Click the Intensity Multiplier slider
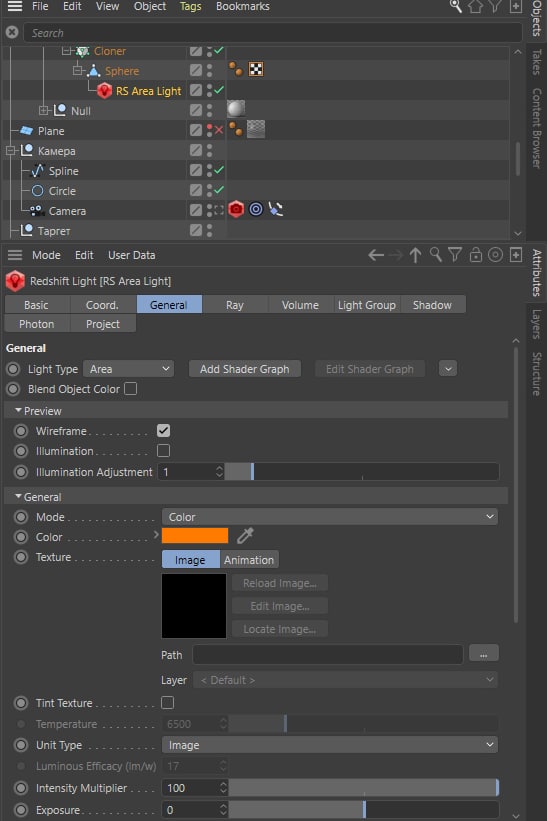547x821 pixels. point(363,787)
